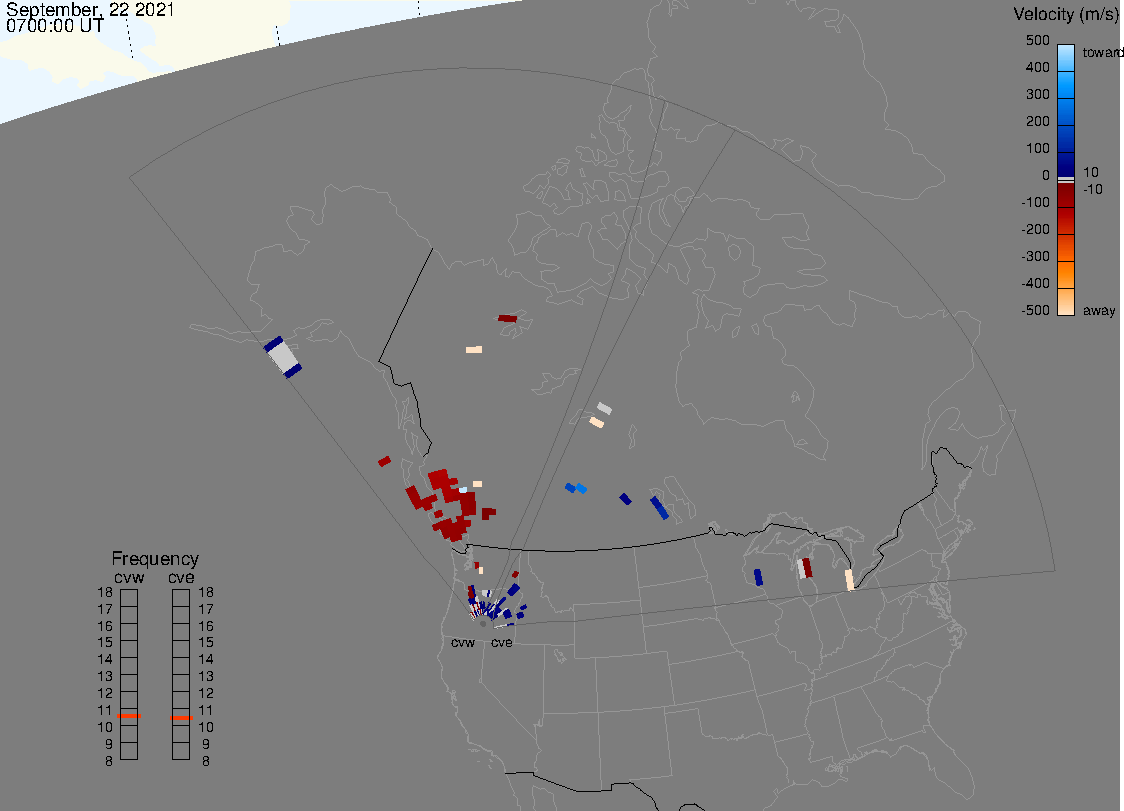Click the '18' label left of cvw bar
1124x811 pixels.
[105, 592]
